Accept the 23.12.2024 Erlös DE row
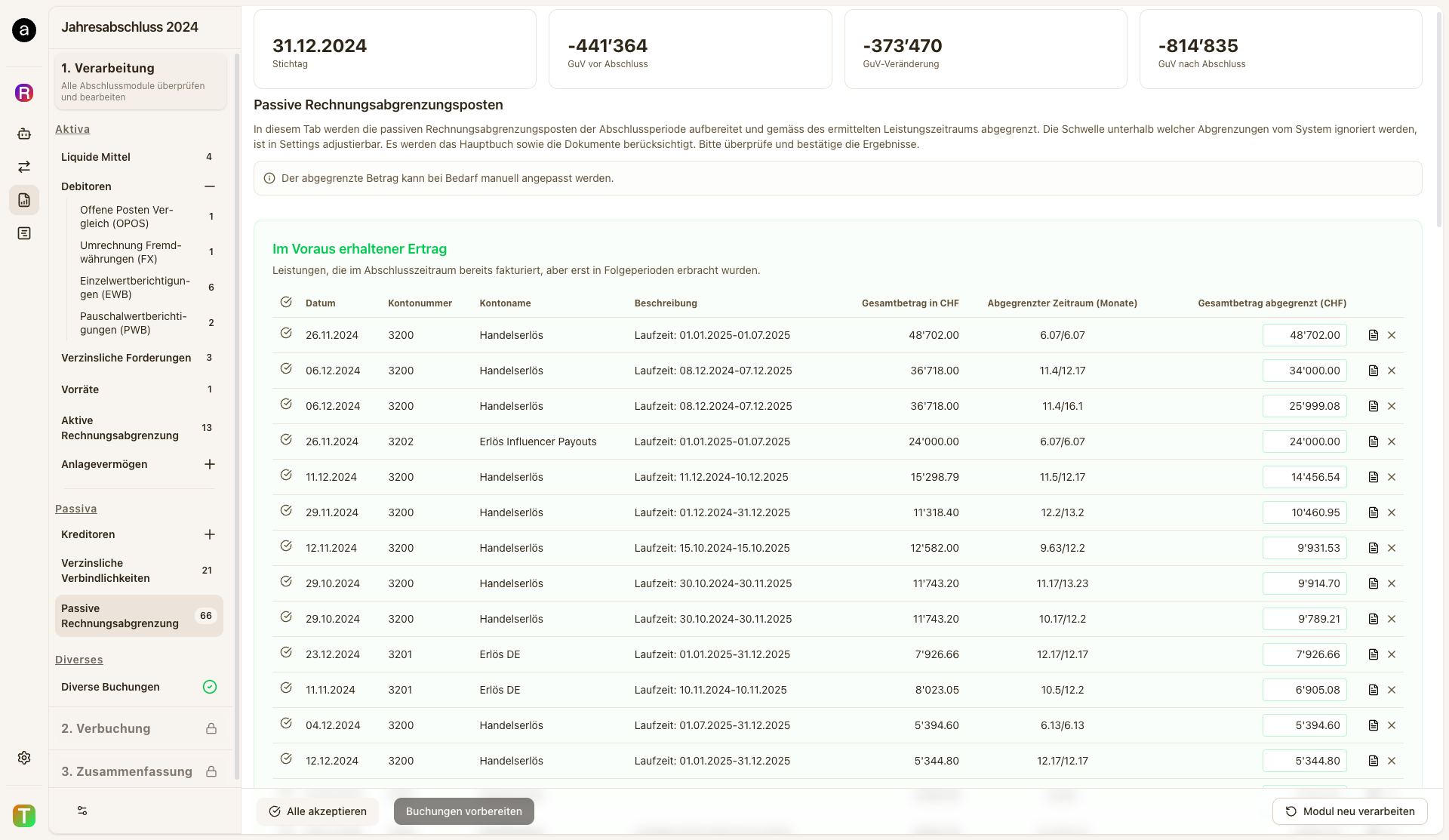Image resolution: width=1449 pixels, height=840 pixels. point(286,652)
